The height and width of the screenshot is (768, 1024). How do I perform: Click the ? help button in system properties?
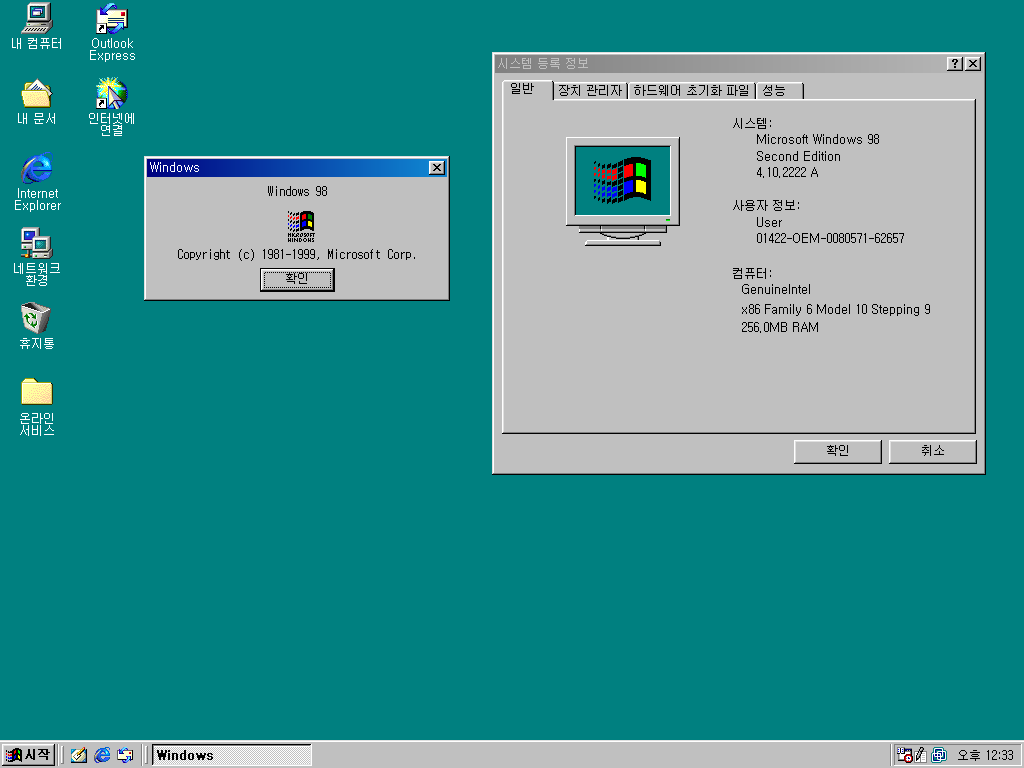[955, 63]
